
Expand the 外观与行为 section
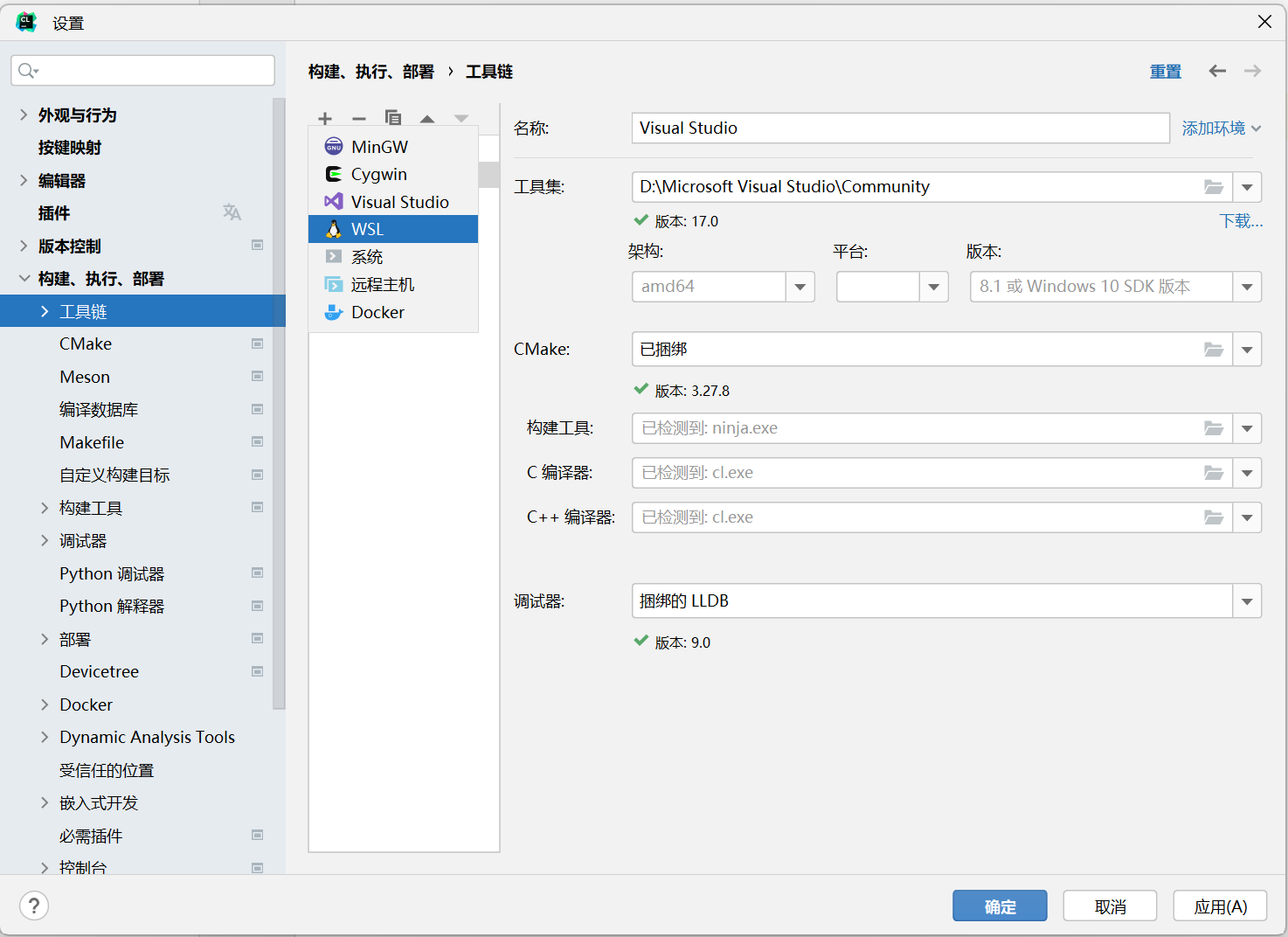point(24,115)
